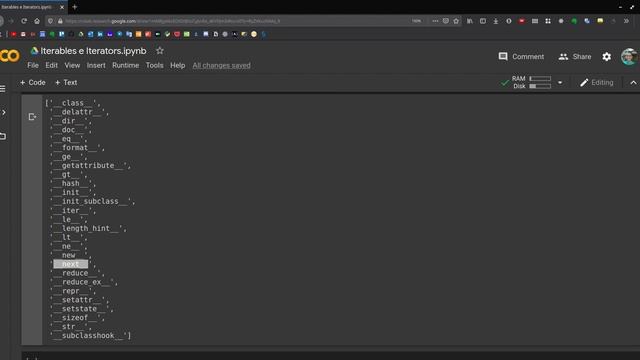The image size is (640, 360).
Task: Click the '__format__' output line
Action: click(77, 148)
